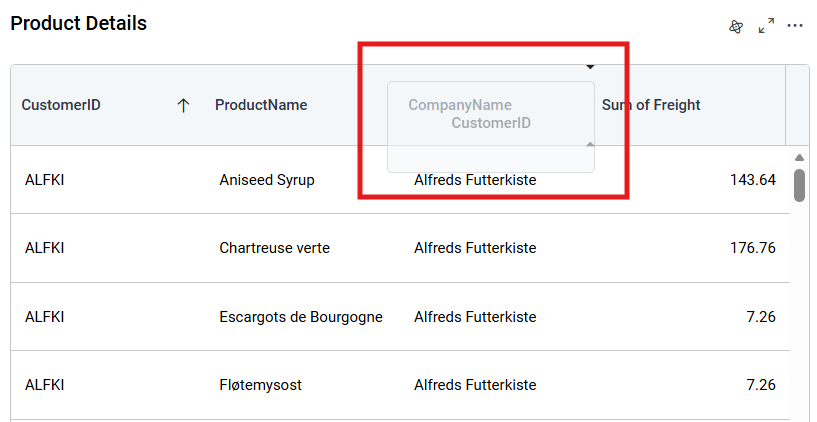Click the 176.76 freight value
This screenshot has width=817, height=422.
pos(752,248)
